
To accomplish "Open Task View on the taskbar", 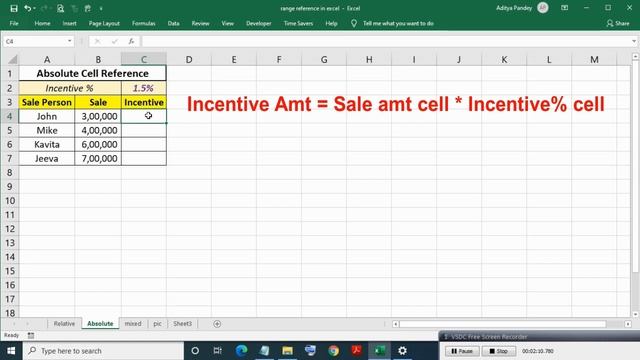I will click(x=218, y=351).
